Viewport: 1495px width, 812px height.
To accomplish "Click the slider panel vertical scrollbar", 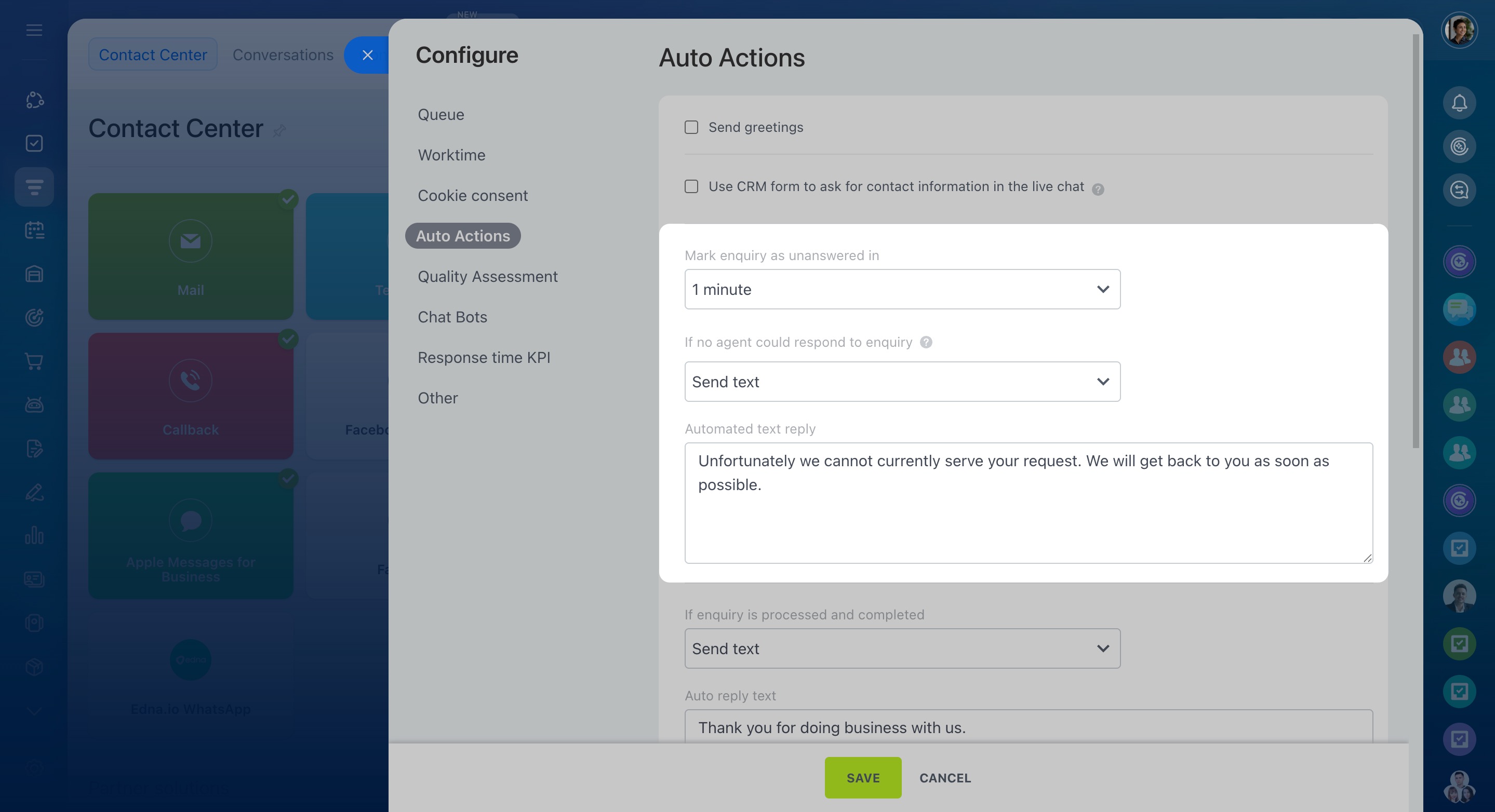I will point(1416,241).
